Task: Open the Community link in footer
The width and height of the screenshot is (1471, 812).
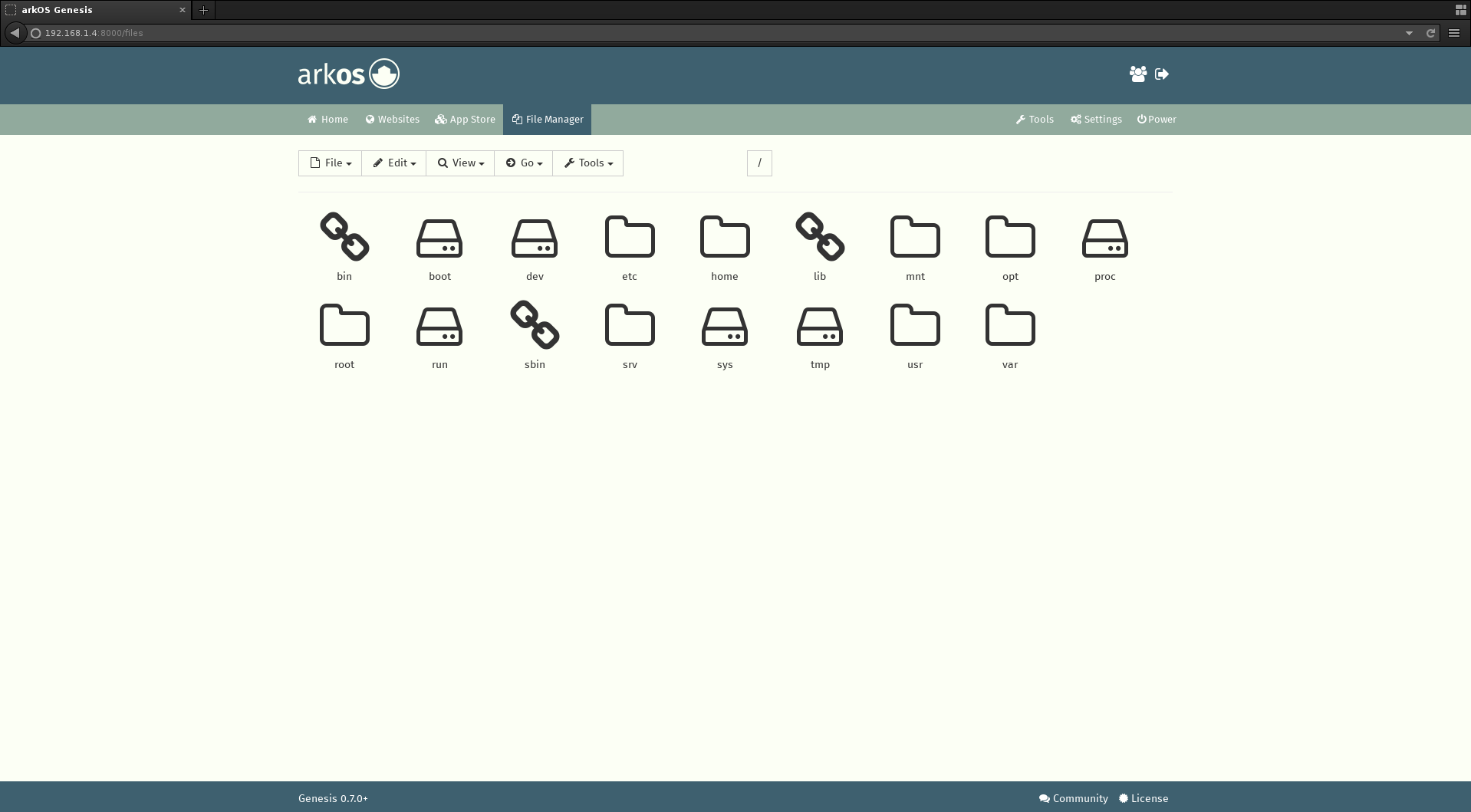Action: pos(1073,798)
